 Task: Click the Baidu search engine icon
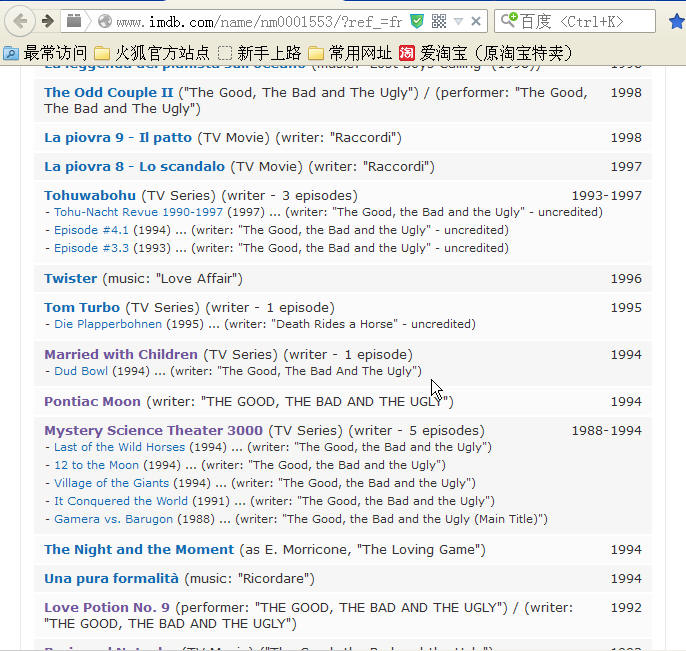[x=509, y=20]
